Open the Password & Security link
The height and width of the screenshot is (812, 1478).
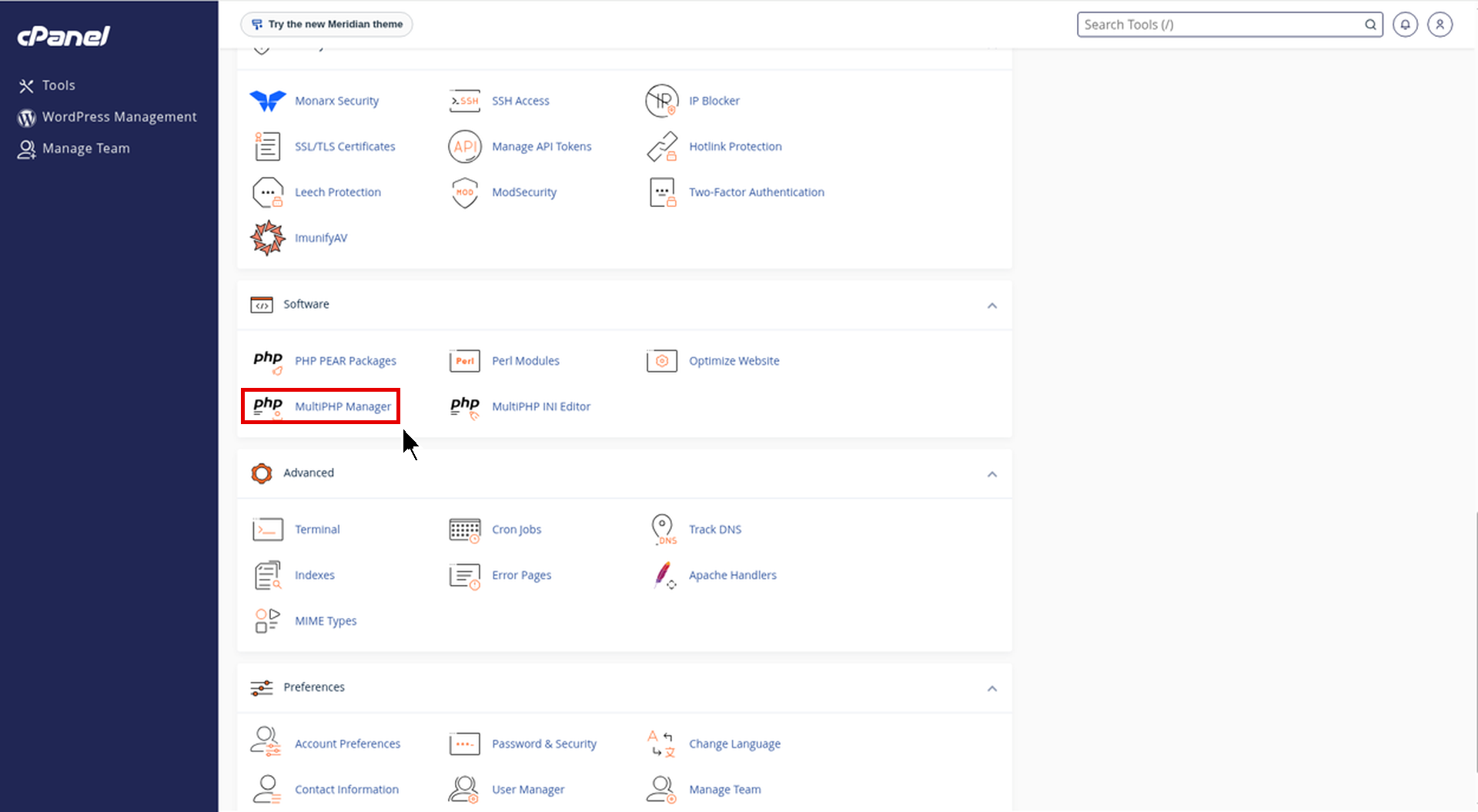[x=544, y=744]
